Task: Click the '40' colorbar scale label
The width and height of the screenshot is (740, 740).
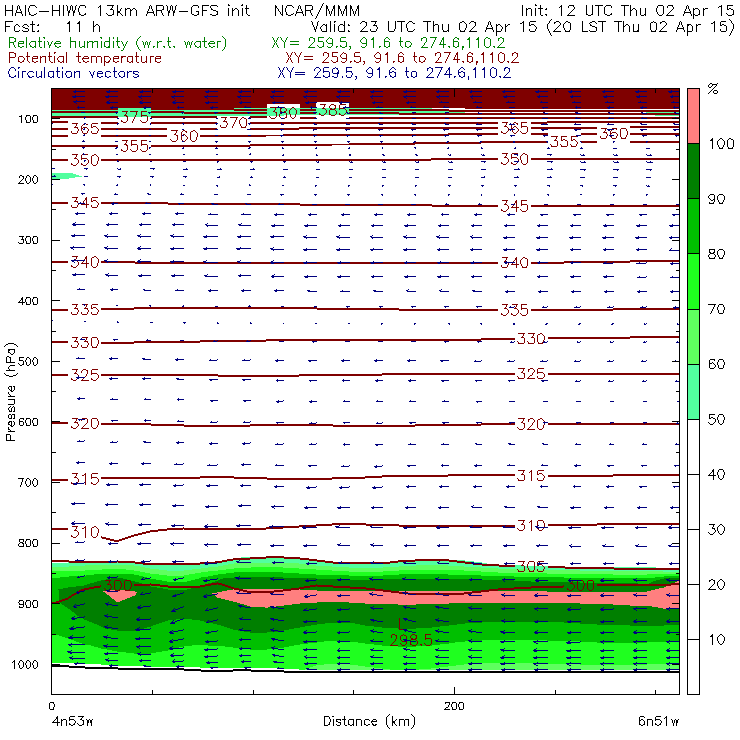Action: coord(716,475)
